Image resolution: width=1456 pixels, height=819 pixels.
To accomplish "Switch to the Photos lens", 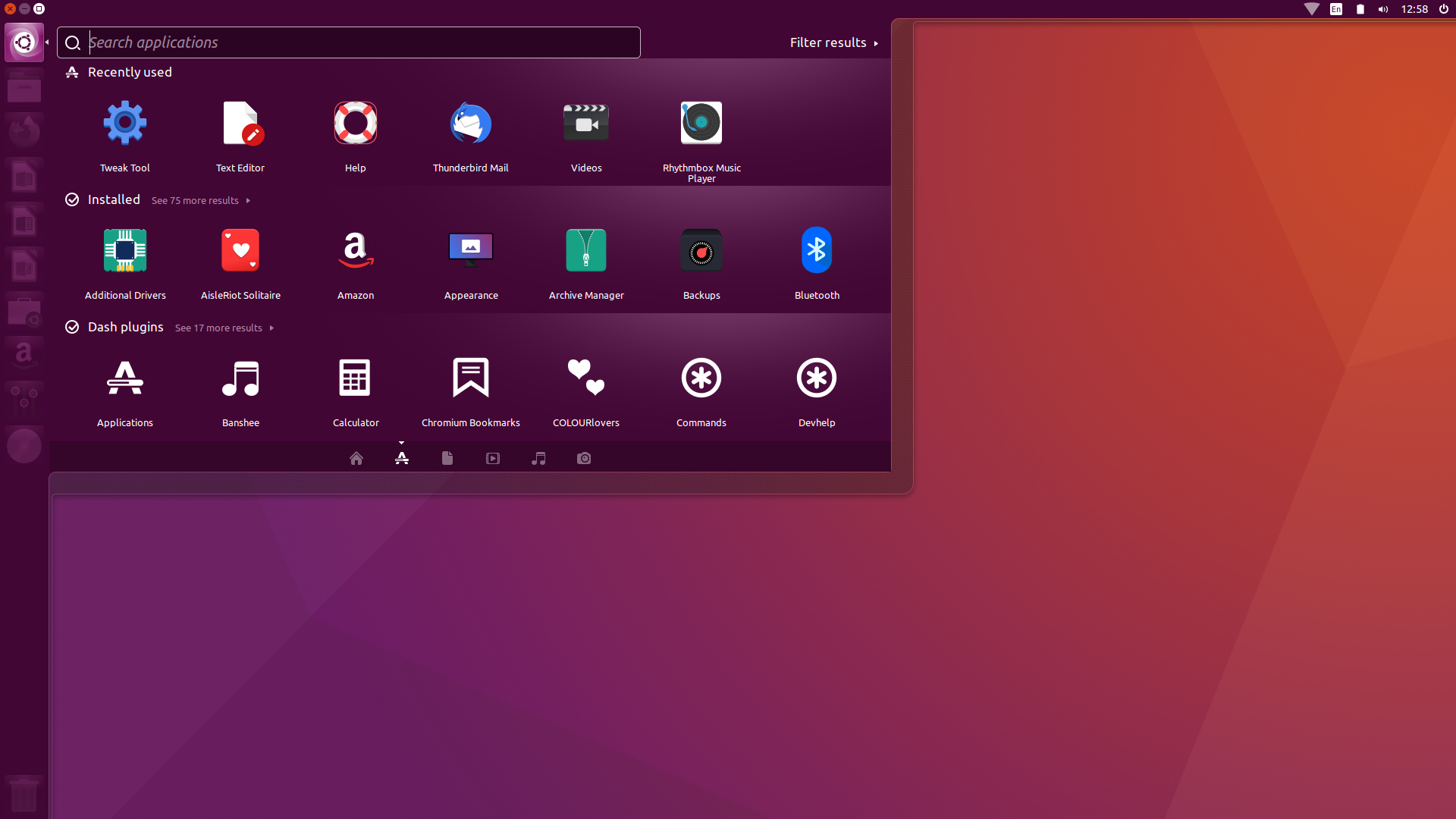I will 584,459.
